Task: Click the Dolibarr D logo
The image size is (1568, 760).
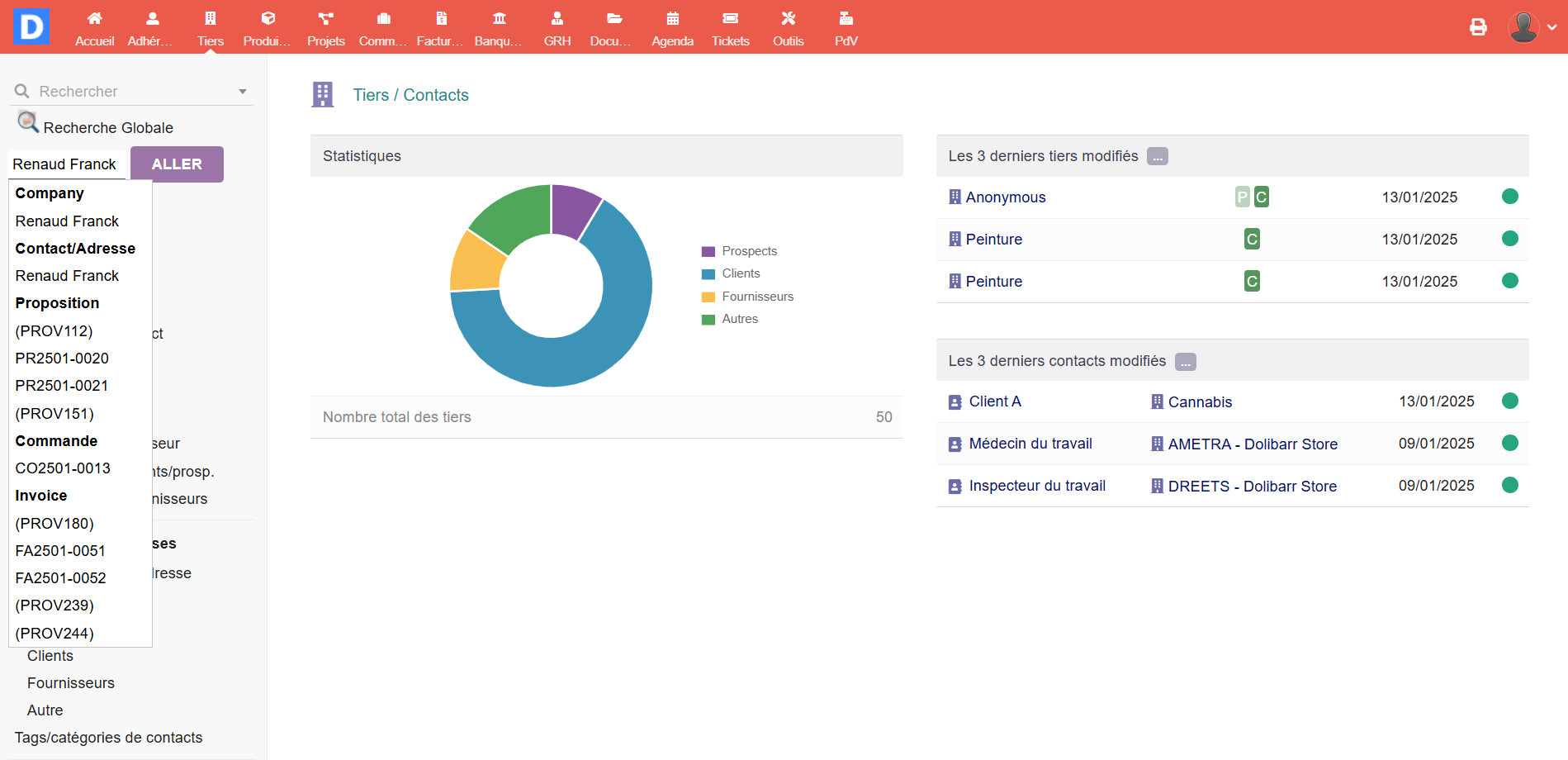Action: coord(31,26)
